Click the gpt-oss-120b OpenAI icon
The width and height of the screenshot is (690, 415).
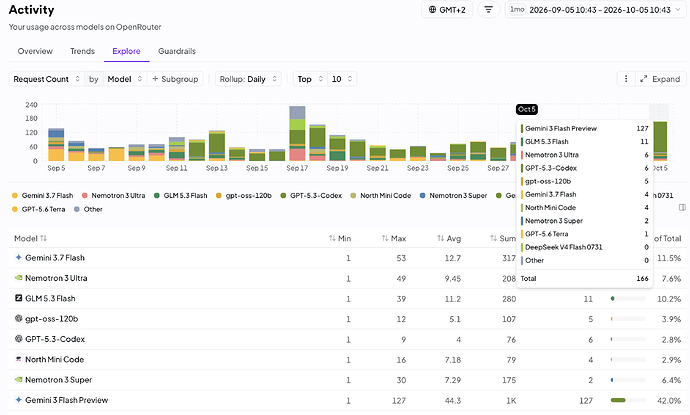(x=18, y=318)
